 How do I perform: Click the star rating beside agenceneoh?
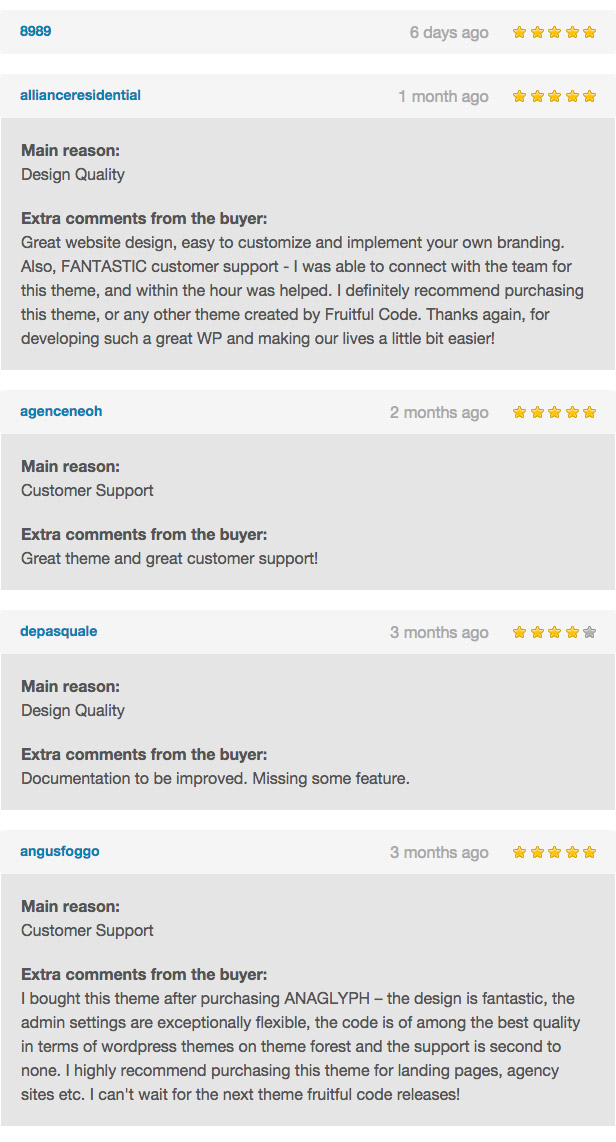[x=554, y=412]
